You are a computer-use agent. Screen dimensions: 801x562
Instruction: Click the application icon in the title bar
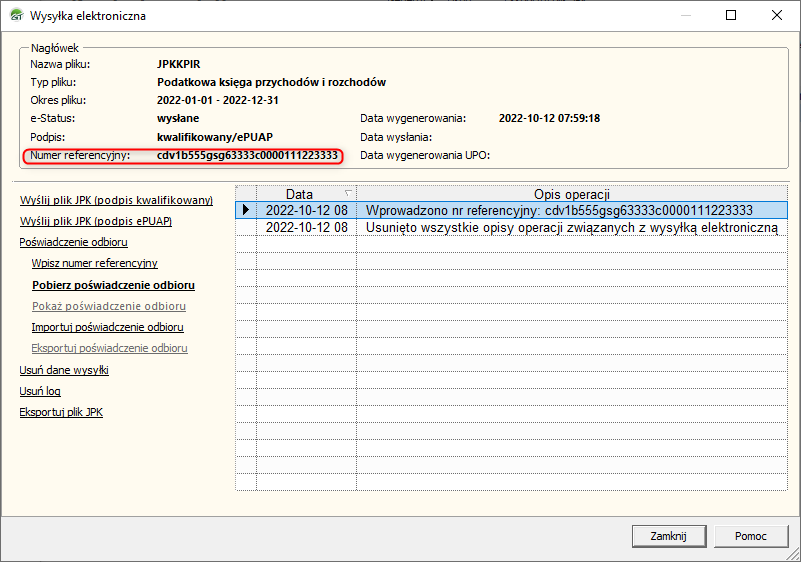coord(17,16)
